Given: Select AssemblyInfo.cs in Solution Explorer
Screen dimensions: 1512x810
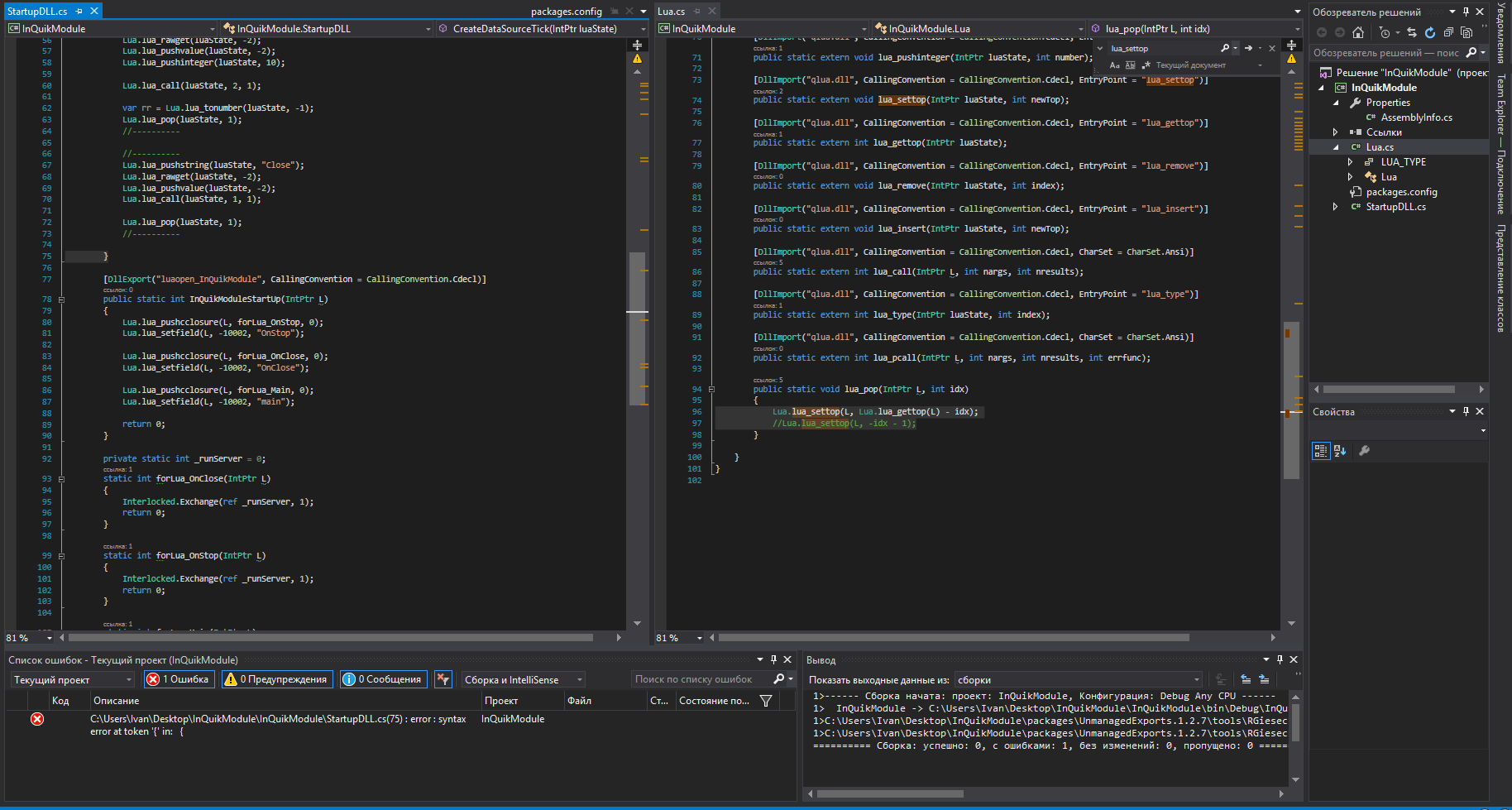Looking at the screenshot, I should click(x=1416, y=117).
